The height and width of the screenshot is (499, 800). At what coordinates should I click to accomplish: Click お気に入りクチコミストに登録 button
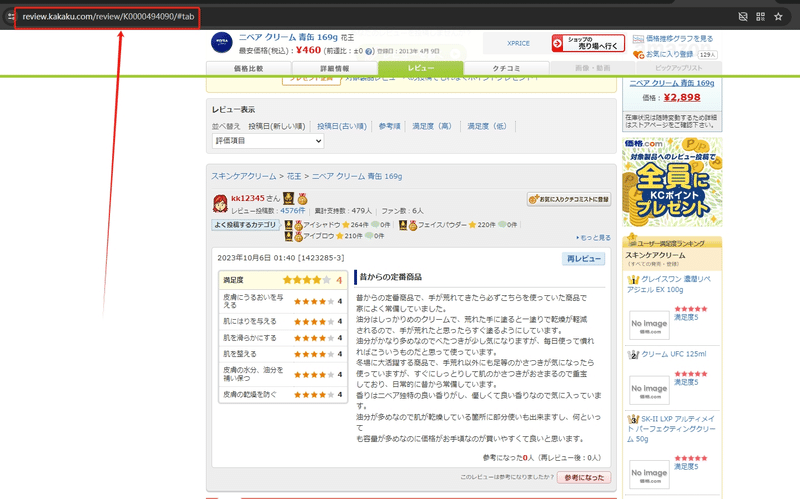coord(569,199)
